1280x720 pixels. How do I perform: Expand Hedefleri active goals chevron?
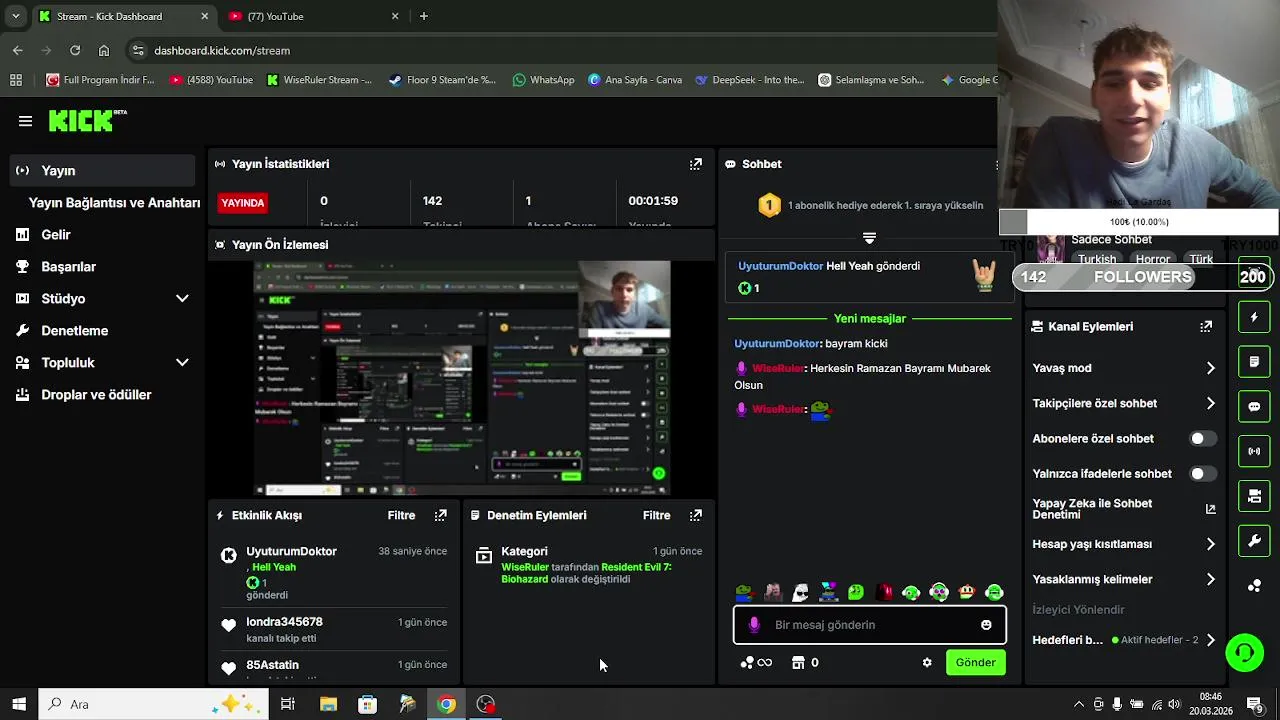tap(1210, 640)
